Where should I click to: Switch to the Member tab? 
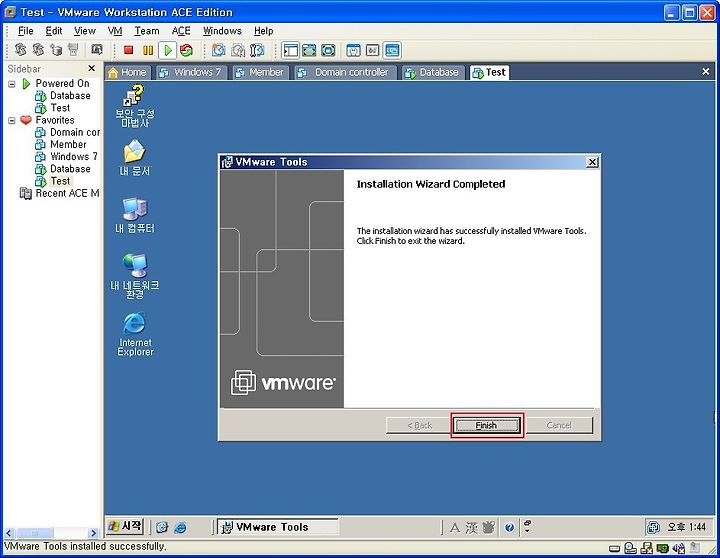(x=259, y=72)
